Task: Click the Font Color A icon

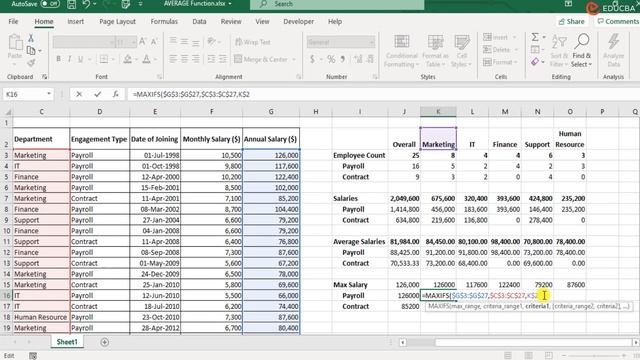Action: coord(147,59)
